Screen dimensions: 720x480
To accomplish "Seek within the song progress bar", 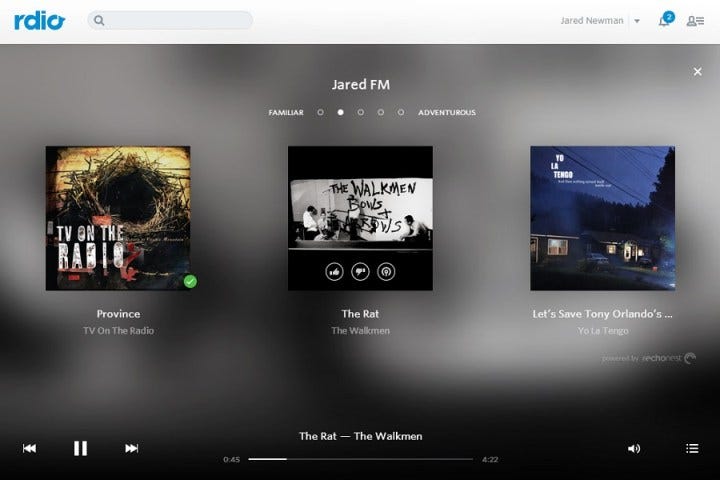I will click(360, 459).
